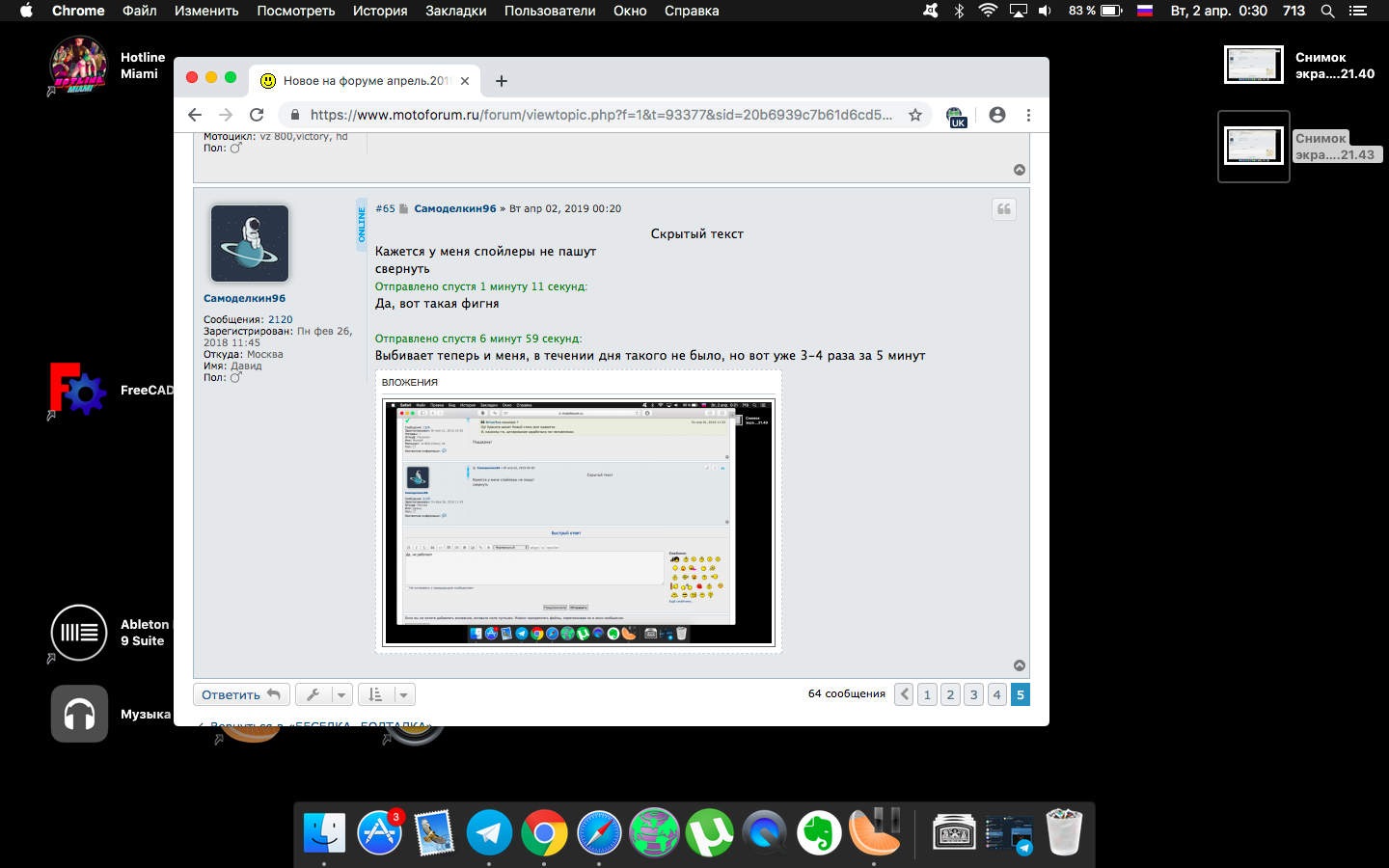The height and width of the screenshot is (868, 1389).
Task: Open Telegram from the Dock
Action: click(489, 833)
